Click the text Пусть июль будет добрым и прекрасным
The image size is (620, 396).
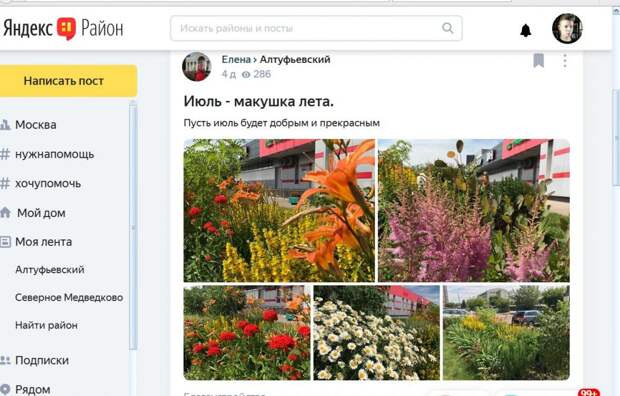pos(282,123)
